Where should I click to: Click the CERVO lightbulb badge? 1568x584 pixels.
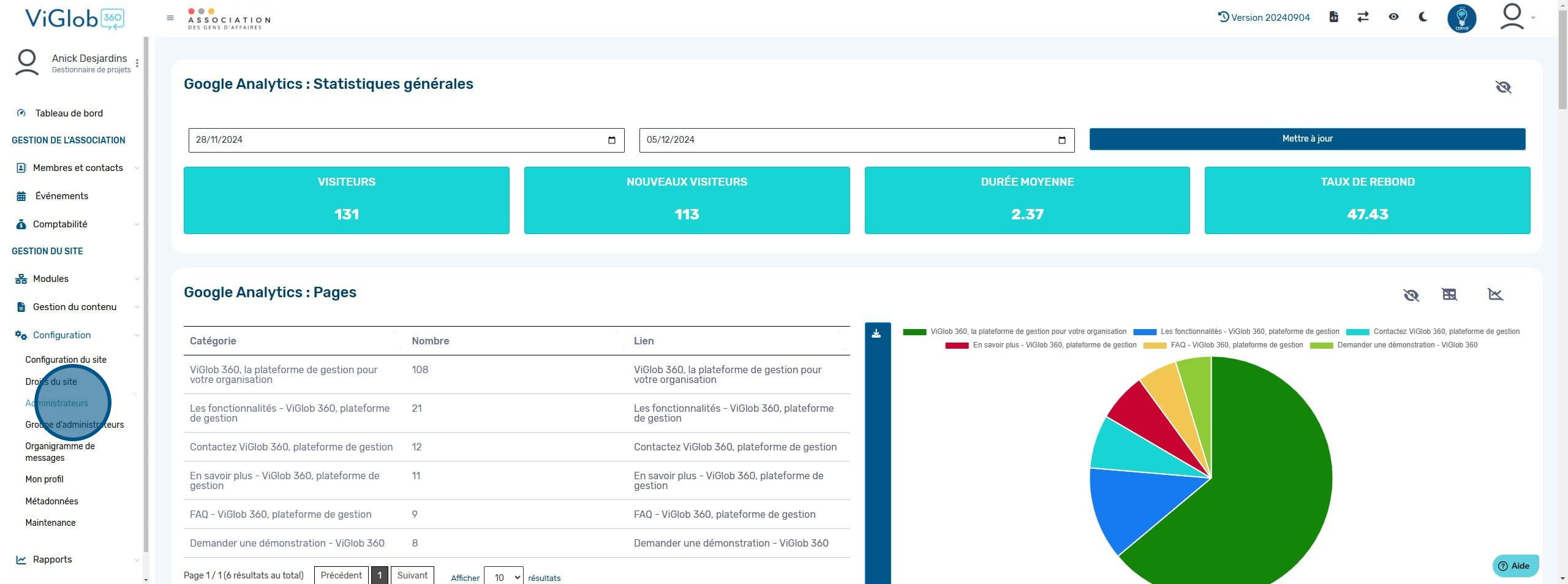point(1461,18)
